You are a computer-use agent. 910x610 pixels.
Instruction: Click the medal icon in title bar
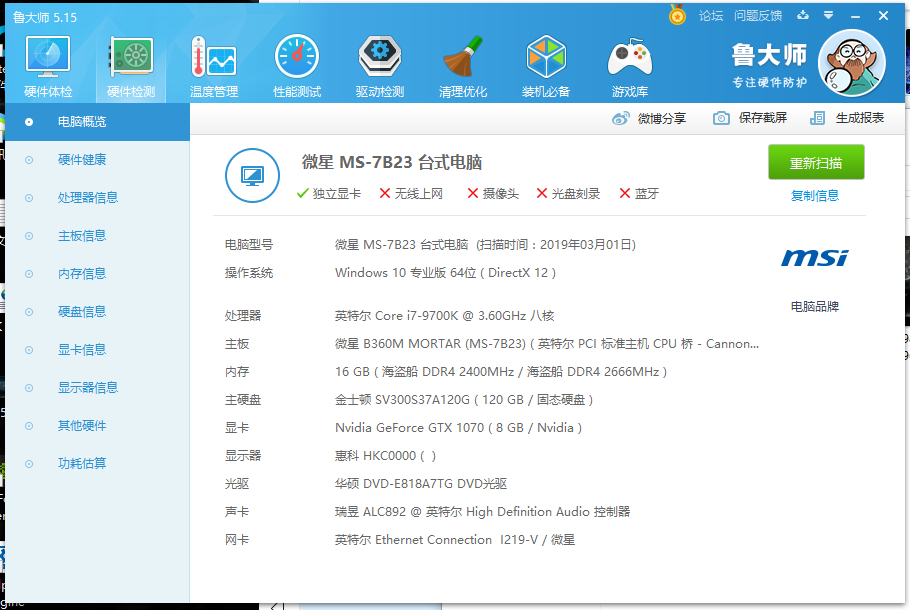[677, 15]
